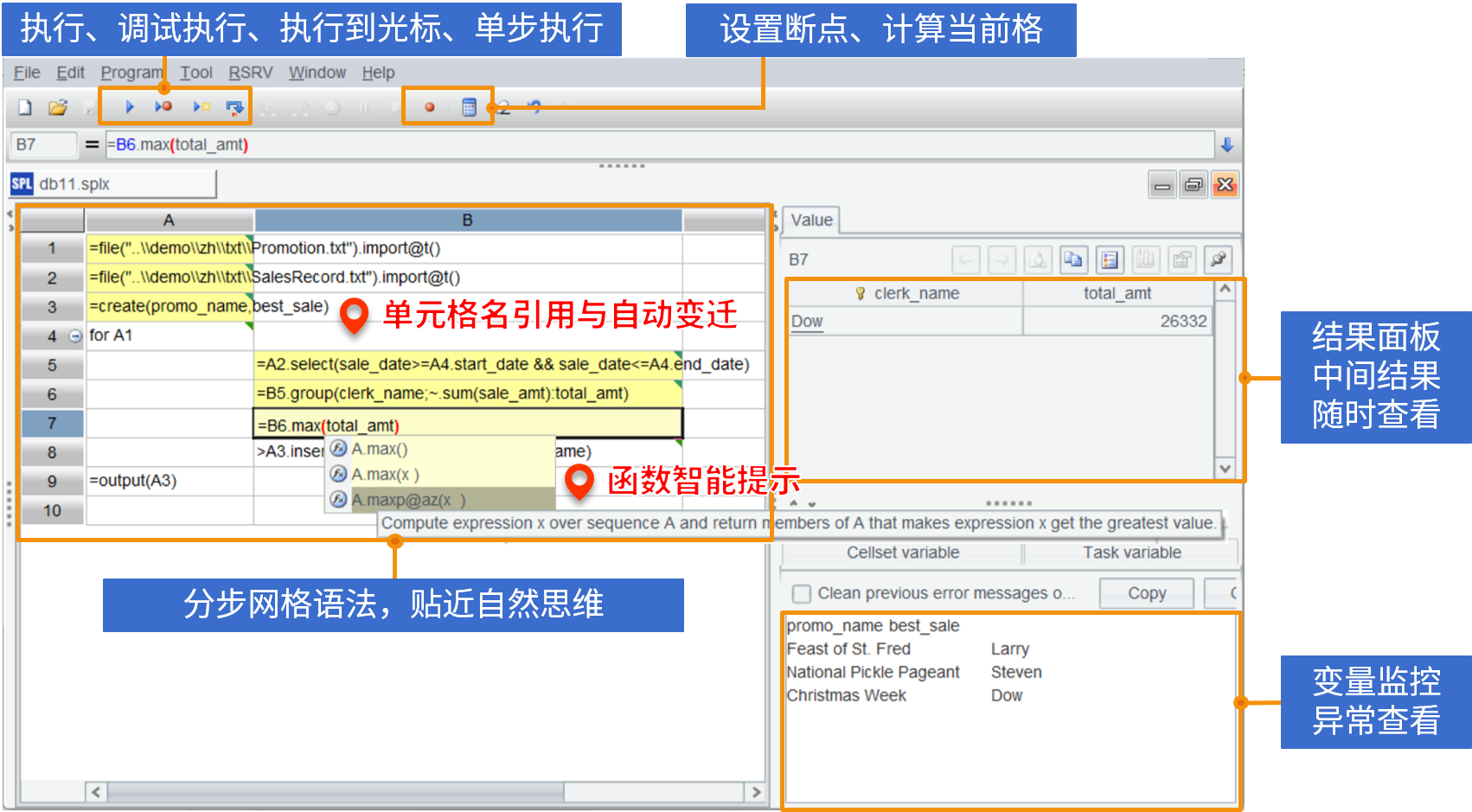This screenshot has height=812, width=1472.
Task: Open the Help menu
Action: [378, 73]
